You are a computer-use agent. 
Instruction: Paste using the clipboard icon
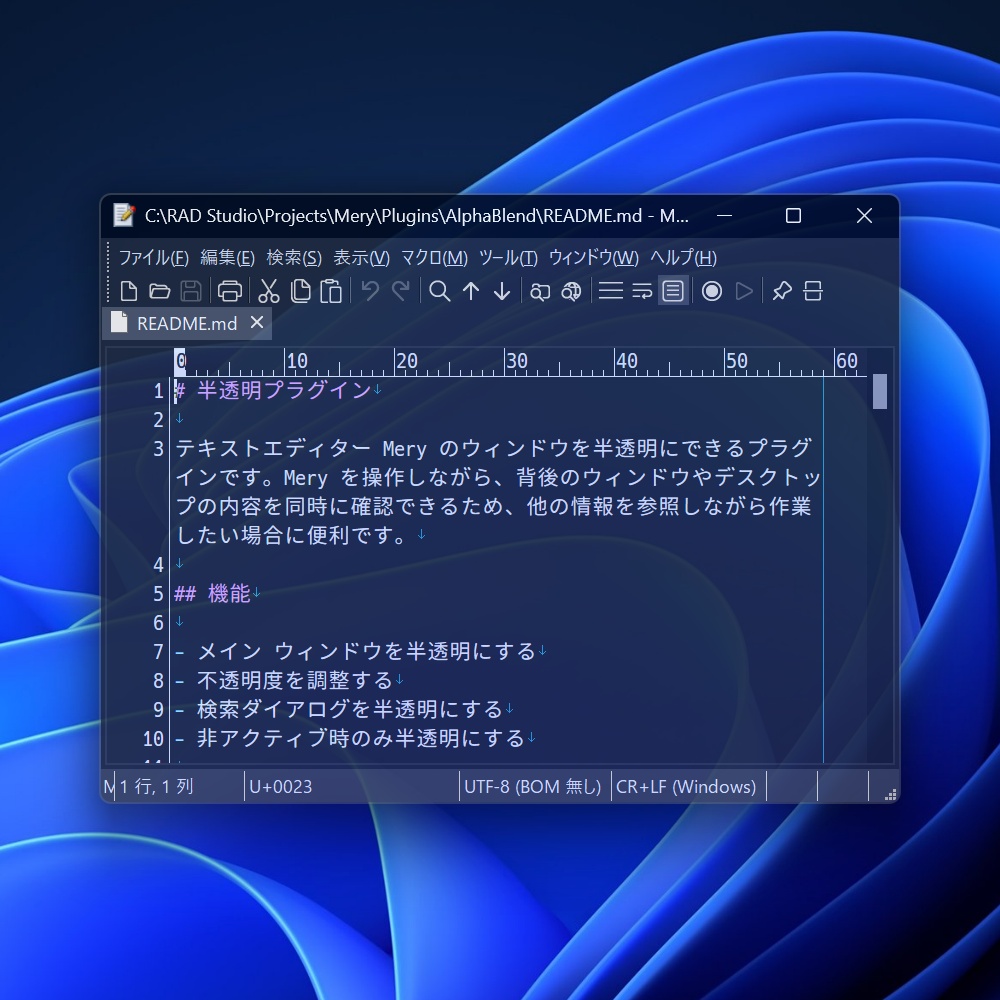[x=331, y=291]
